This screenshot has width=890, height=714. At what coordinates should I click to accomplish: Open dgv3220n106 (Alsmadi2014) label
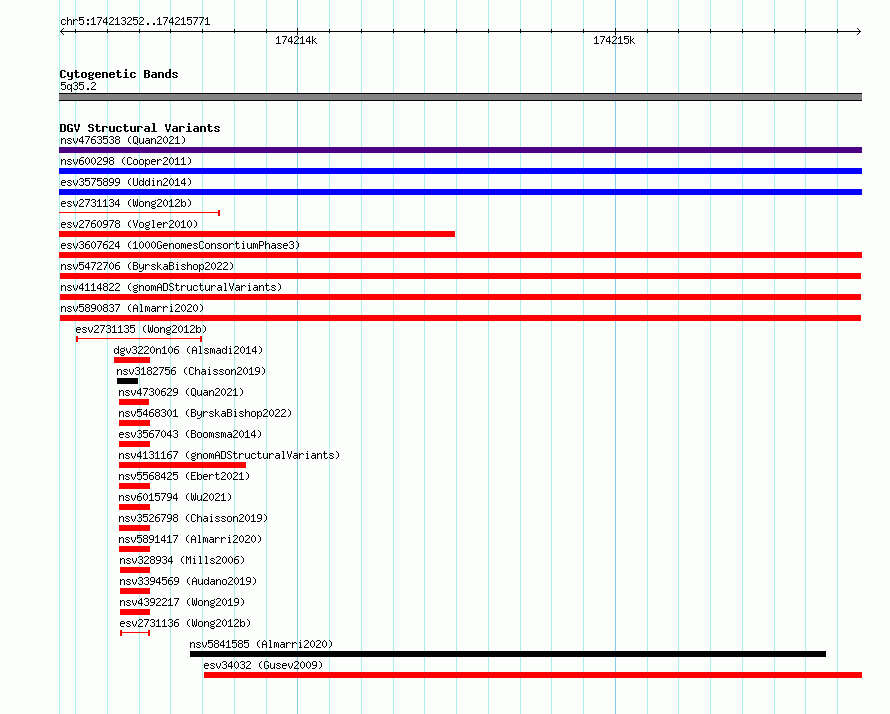(x=188, y=350)
